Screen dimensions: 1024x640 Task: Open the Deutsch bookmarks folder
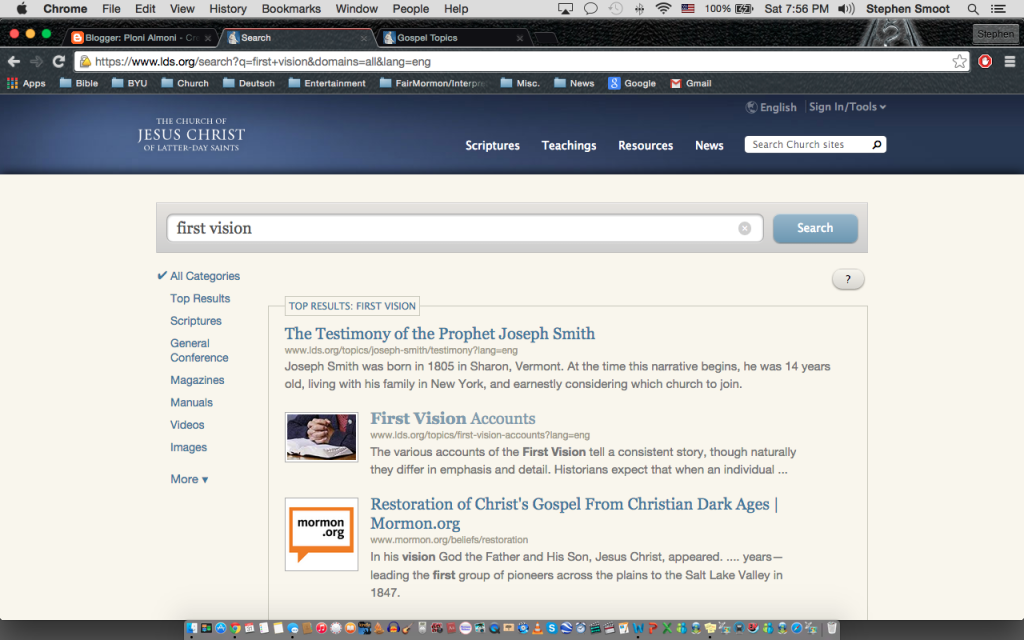point(248,83)
